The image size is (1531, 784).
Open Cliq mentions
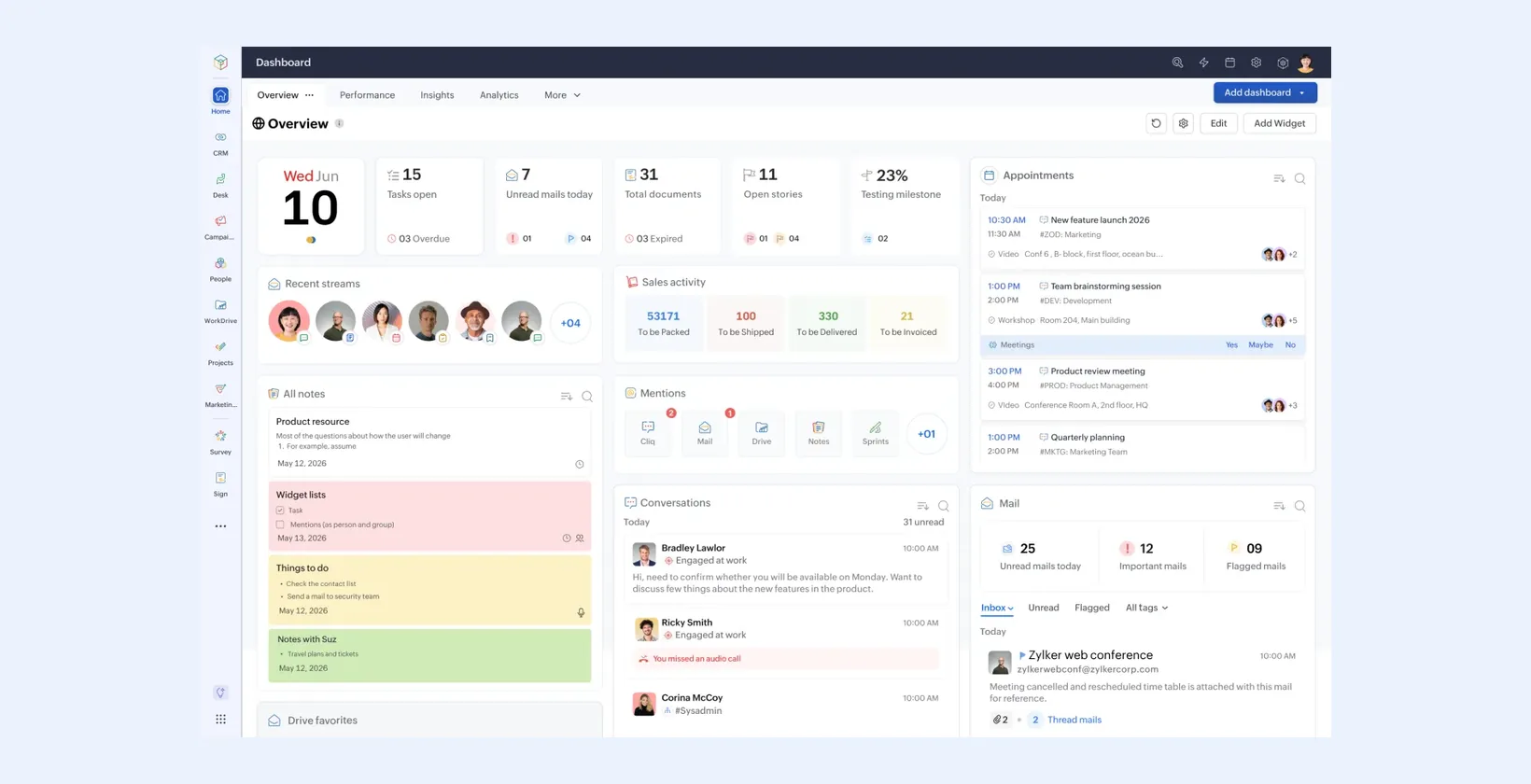click(x=648, y=432)
